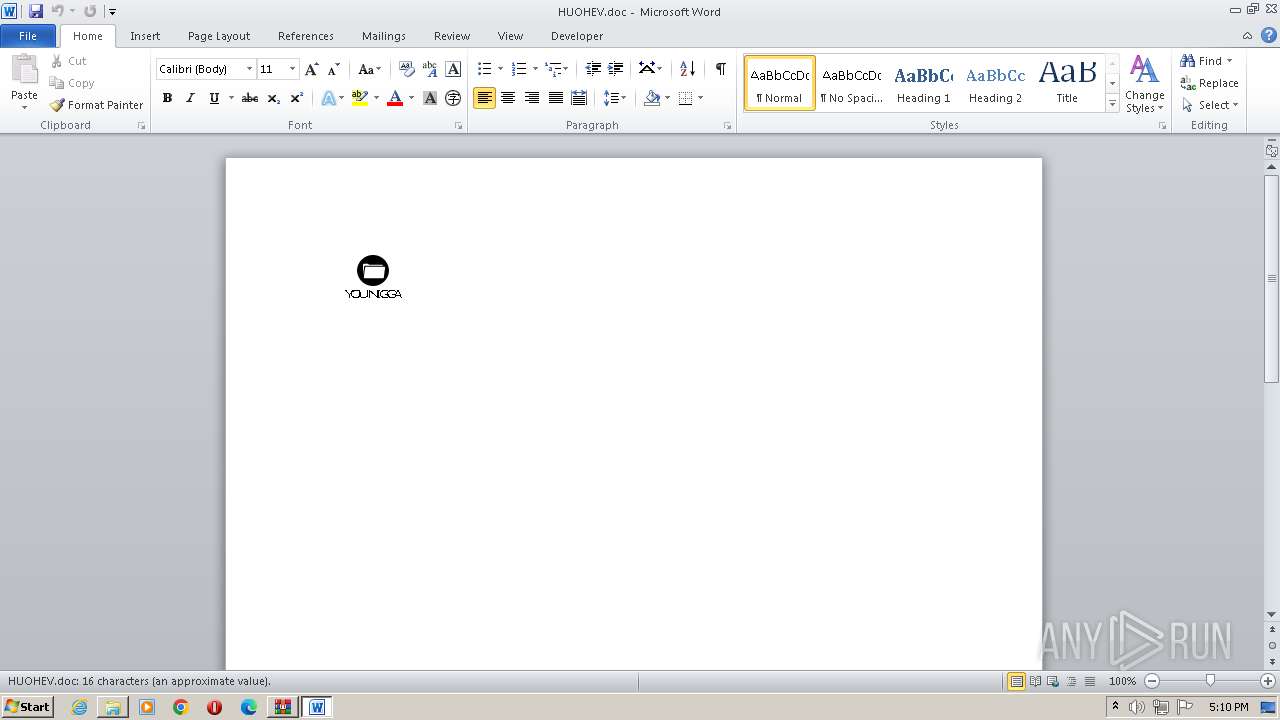Screen dimensions: 1280x720
Task: Open the Font name dropdown
Action: tap(249, 69)
